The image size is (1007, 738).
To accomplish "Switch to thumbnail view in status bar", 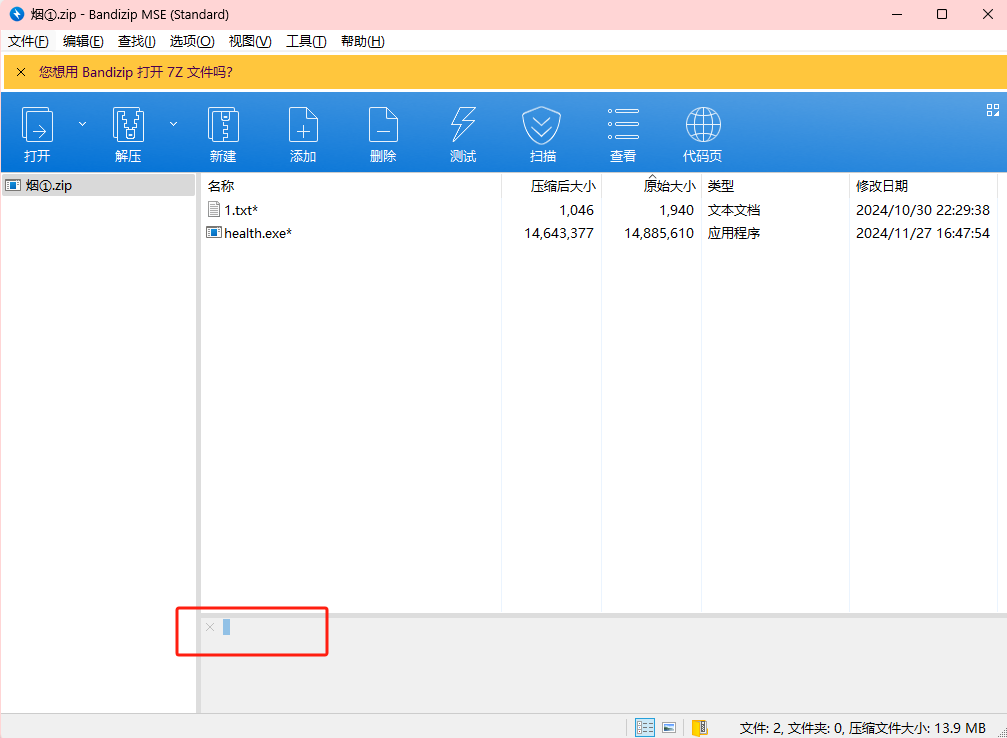I will point(669,727).
